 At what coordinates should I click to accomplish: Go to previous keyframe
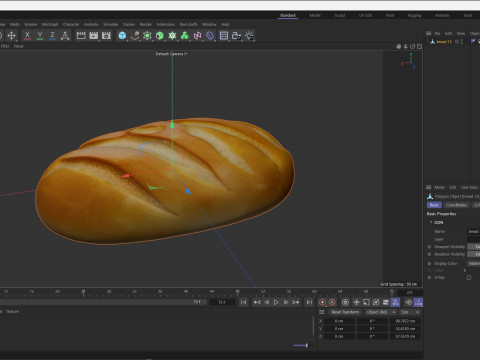coord(257,302)
